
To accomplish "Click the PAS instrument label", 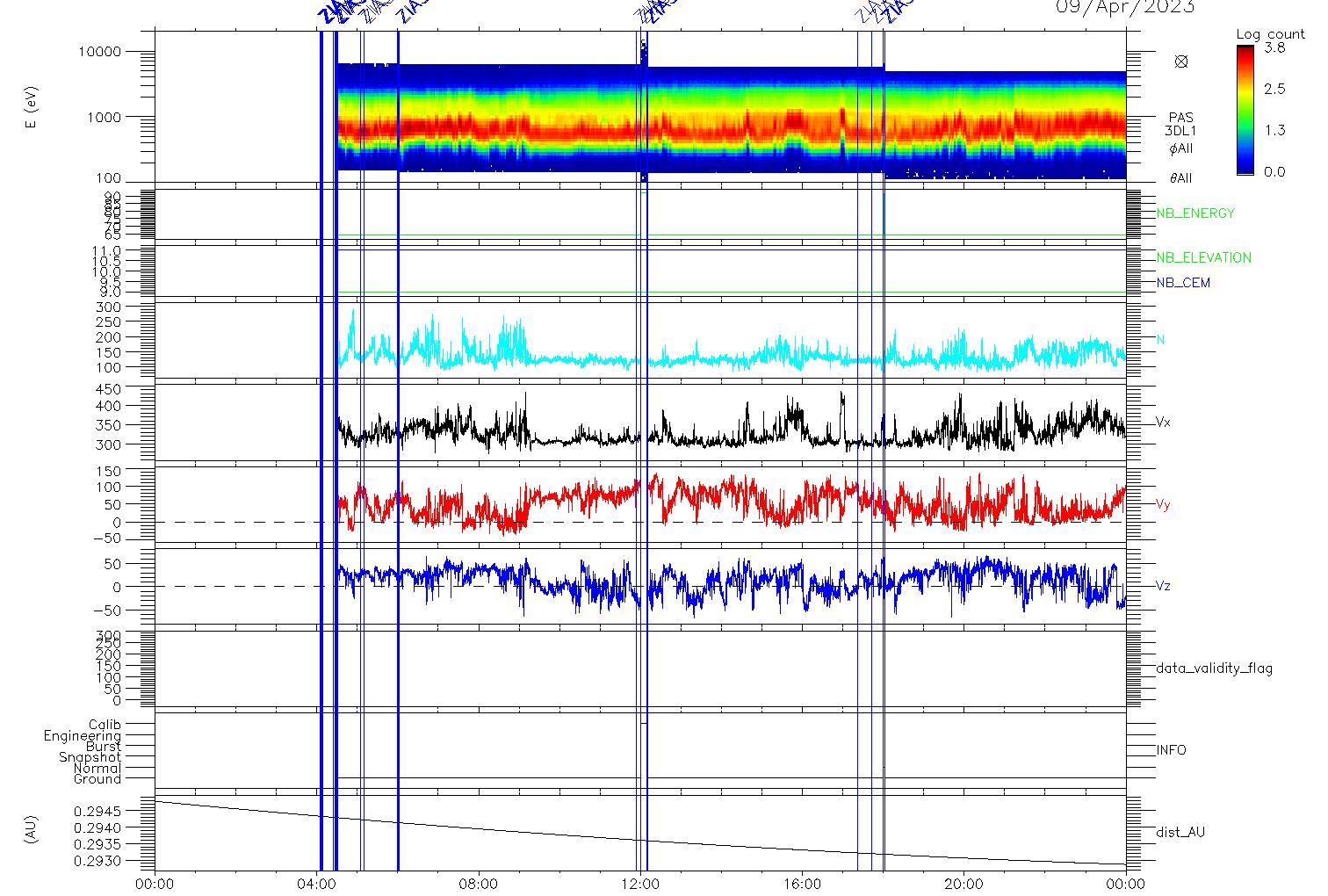I will (1181, 118).
